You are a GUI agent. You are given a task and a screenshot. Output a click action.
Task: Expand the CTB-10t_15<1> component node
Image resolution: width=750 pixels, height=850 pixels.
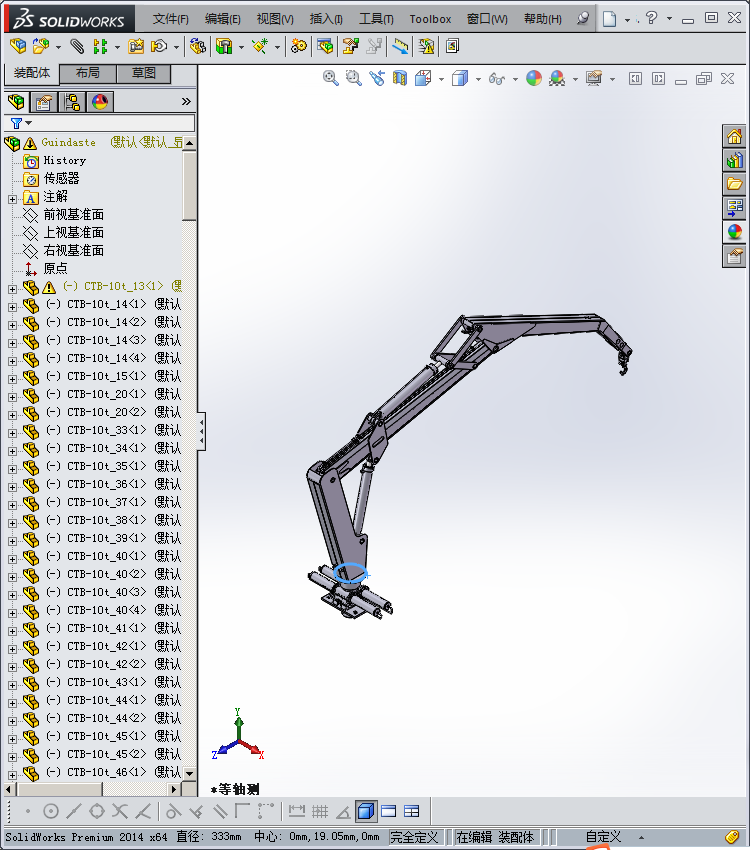pyautogui.click(x=12, y=379)
